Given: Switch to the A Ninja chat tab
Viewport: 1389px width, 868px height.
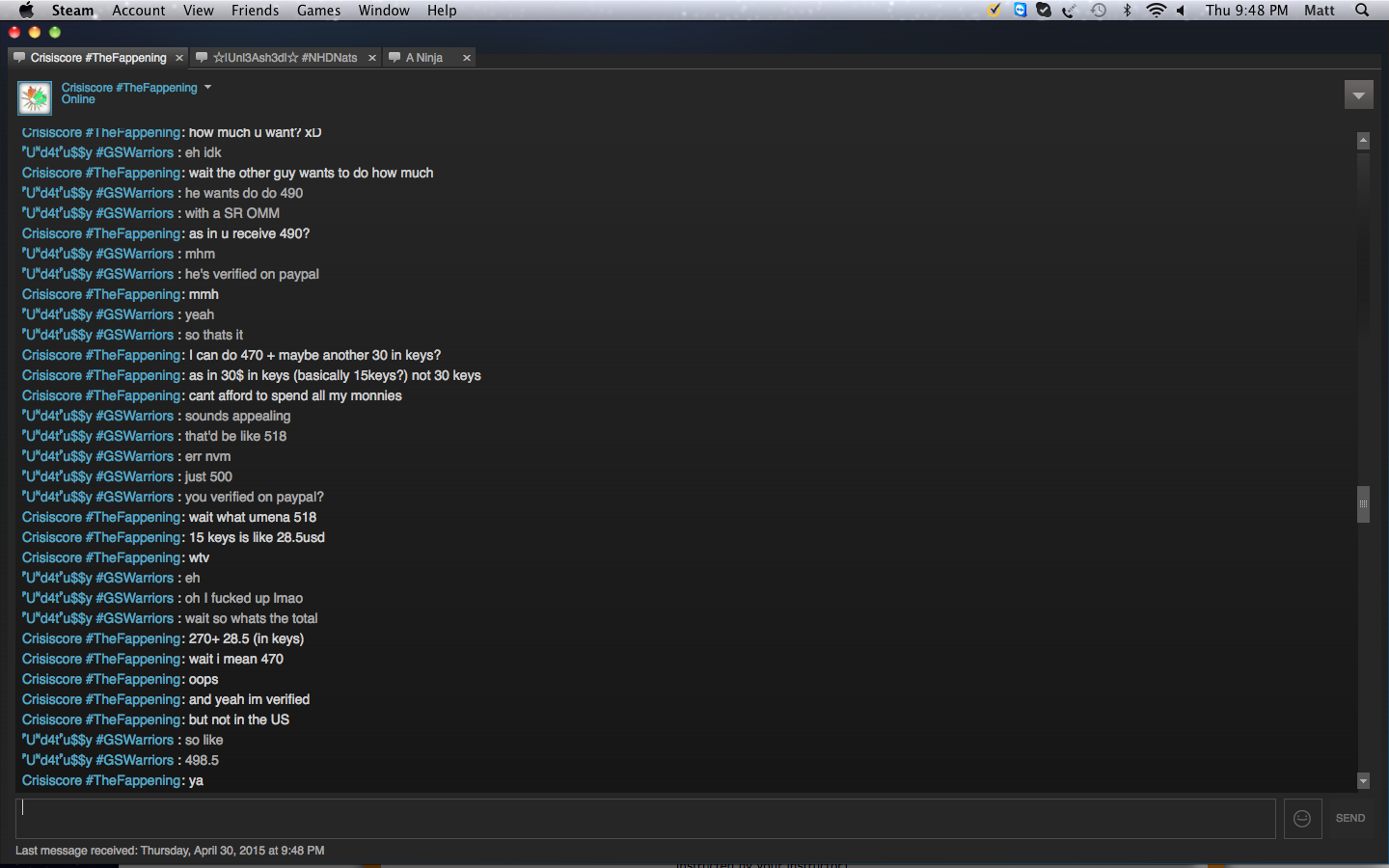Looking at the screenshot, I should pyautogui.click(x=423, y=58).
